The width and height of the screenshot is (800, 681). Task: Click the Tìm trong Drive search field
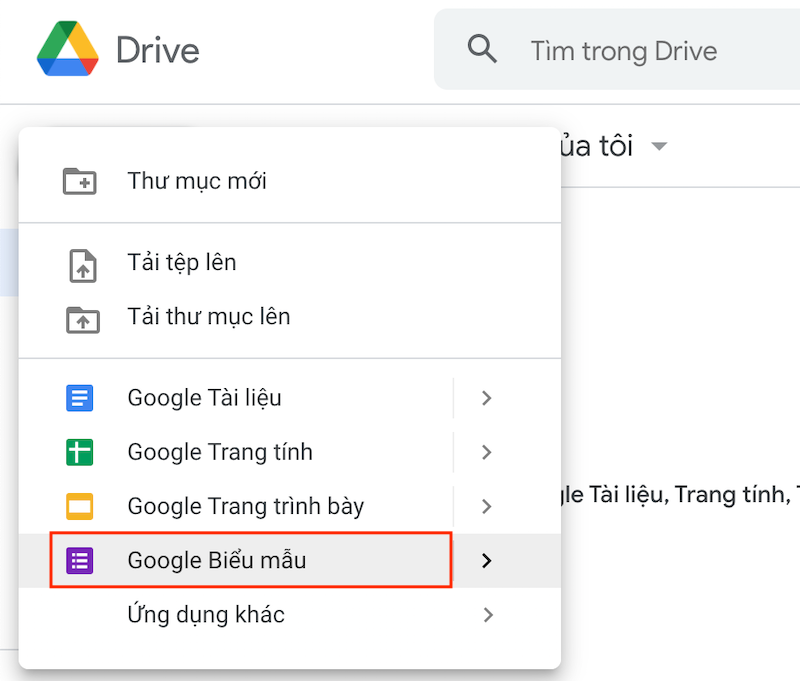coord(623,50)
